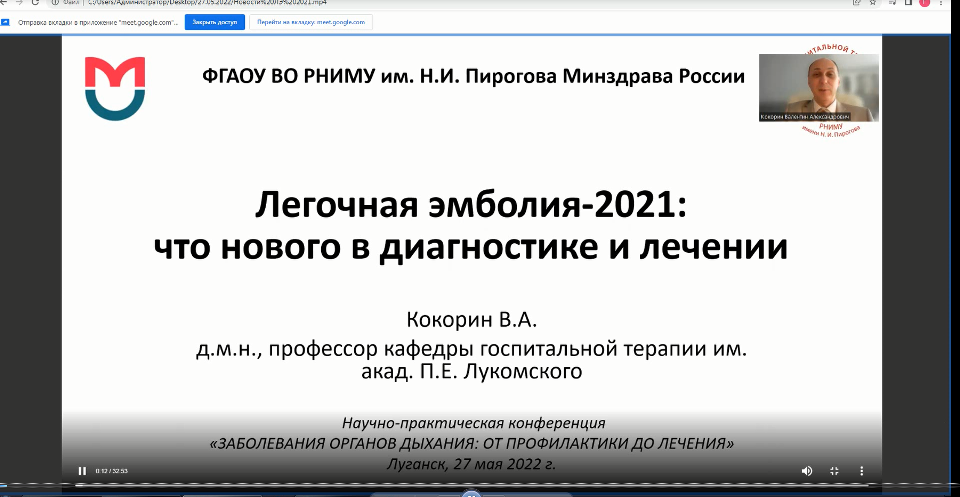Click 'Перейти на вкладку: meet.google.com' button
This screenshot has width=960, height=497.
pyautogui.click(x=311, y=22)
